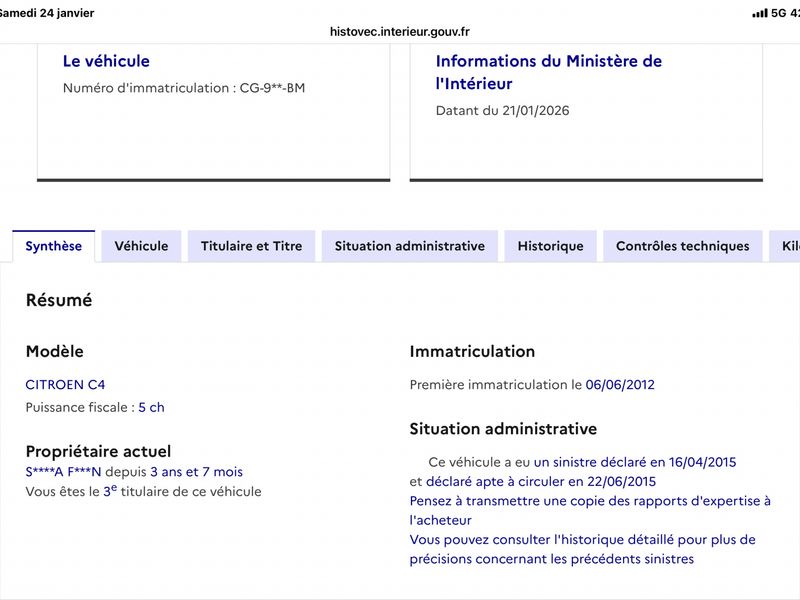Click owner name S****A F***N
The height and width of the screenshot is (600, 800).
pos(64,472)
